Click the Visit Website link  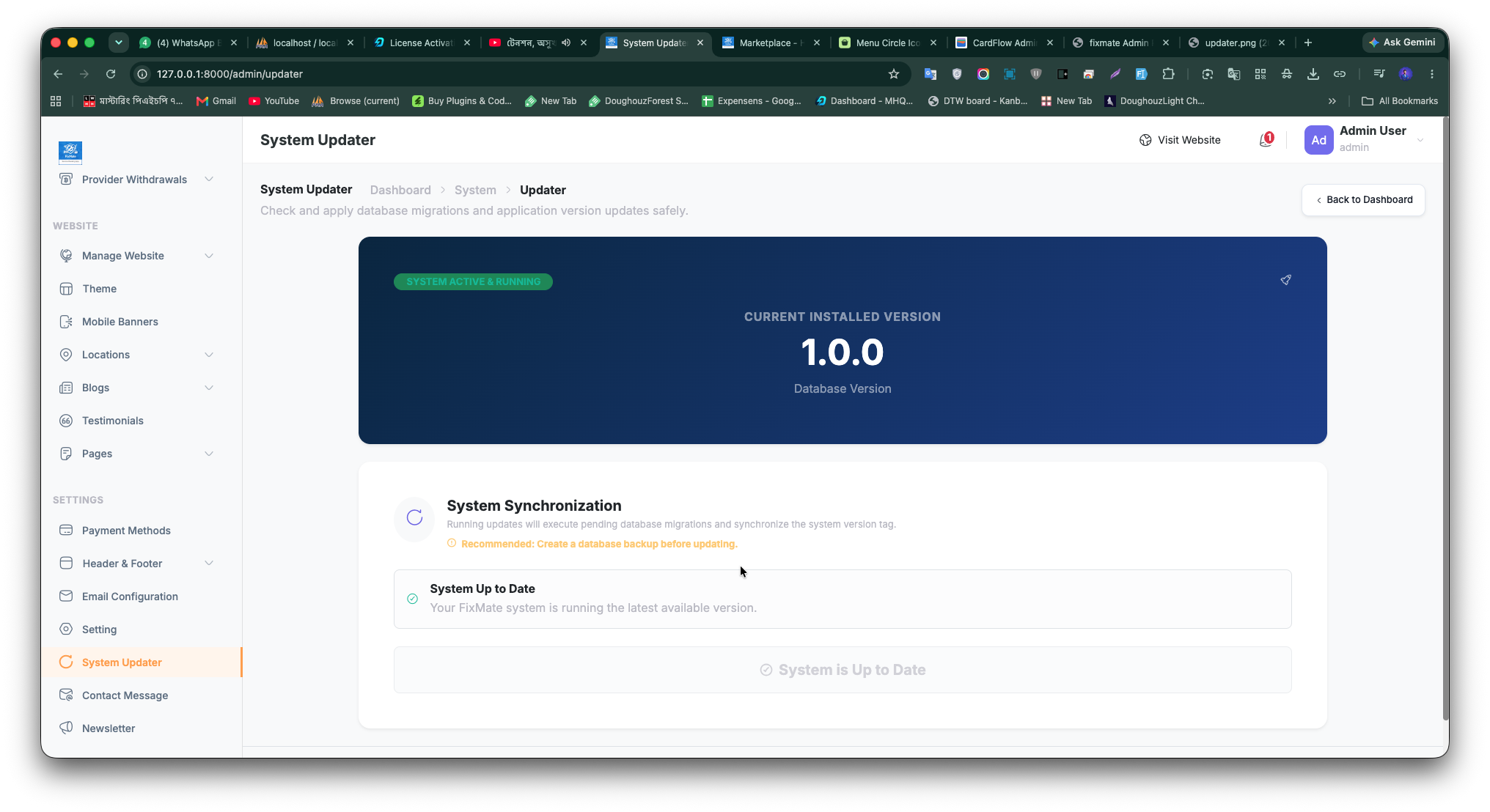tap(1180, 140)
